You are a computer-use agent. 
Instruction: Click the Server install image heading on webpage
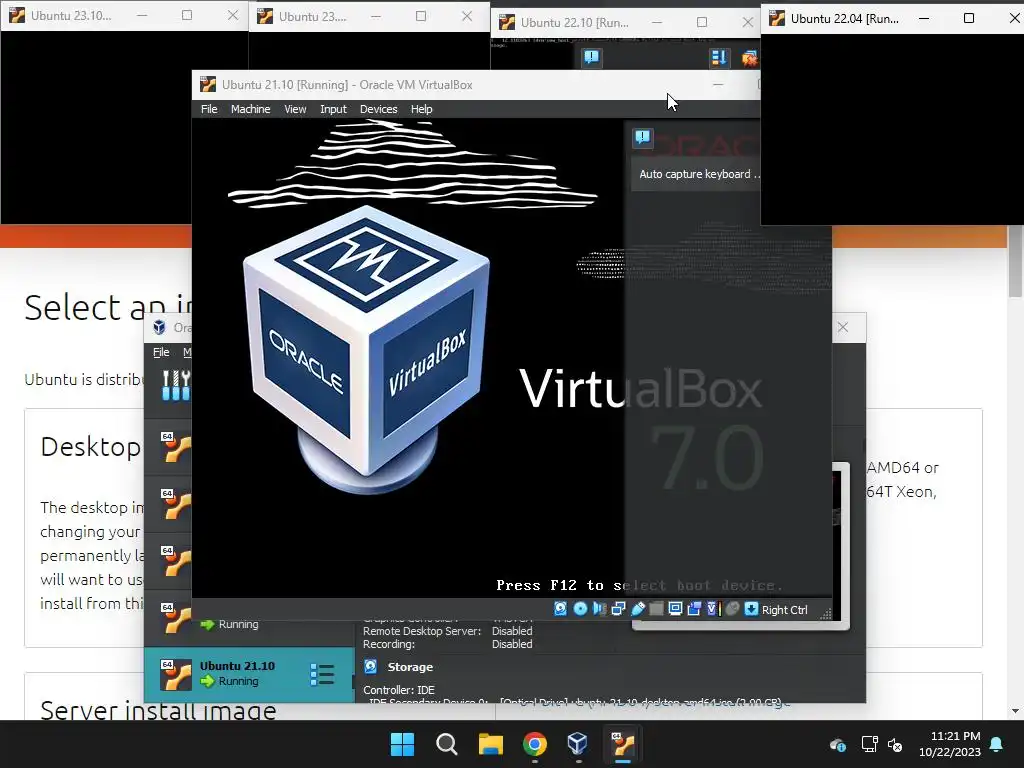point(158,710)
